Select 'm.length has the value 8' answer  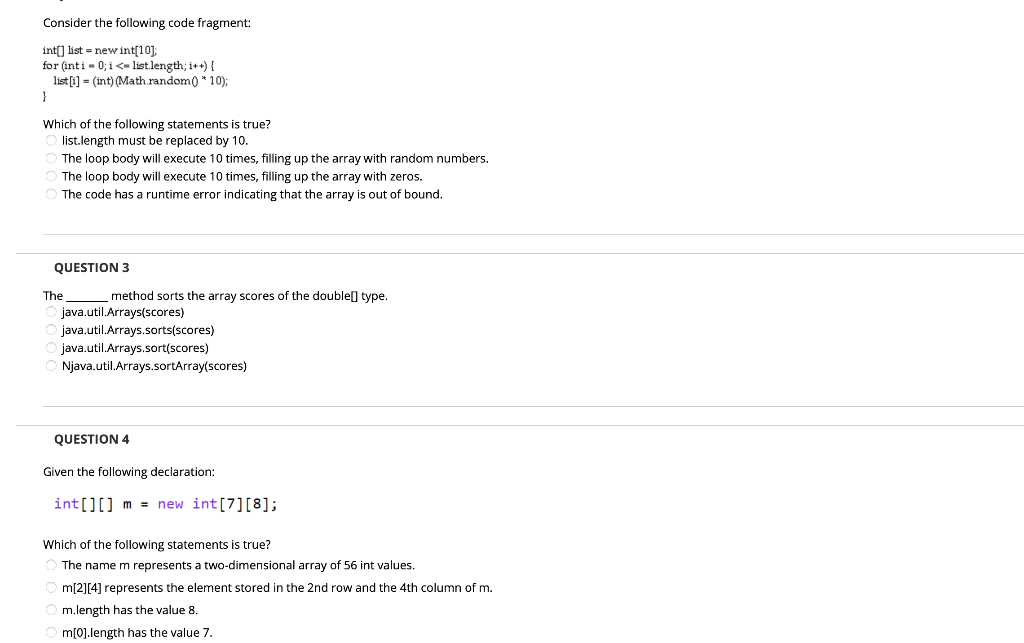[50, 610]
